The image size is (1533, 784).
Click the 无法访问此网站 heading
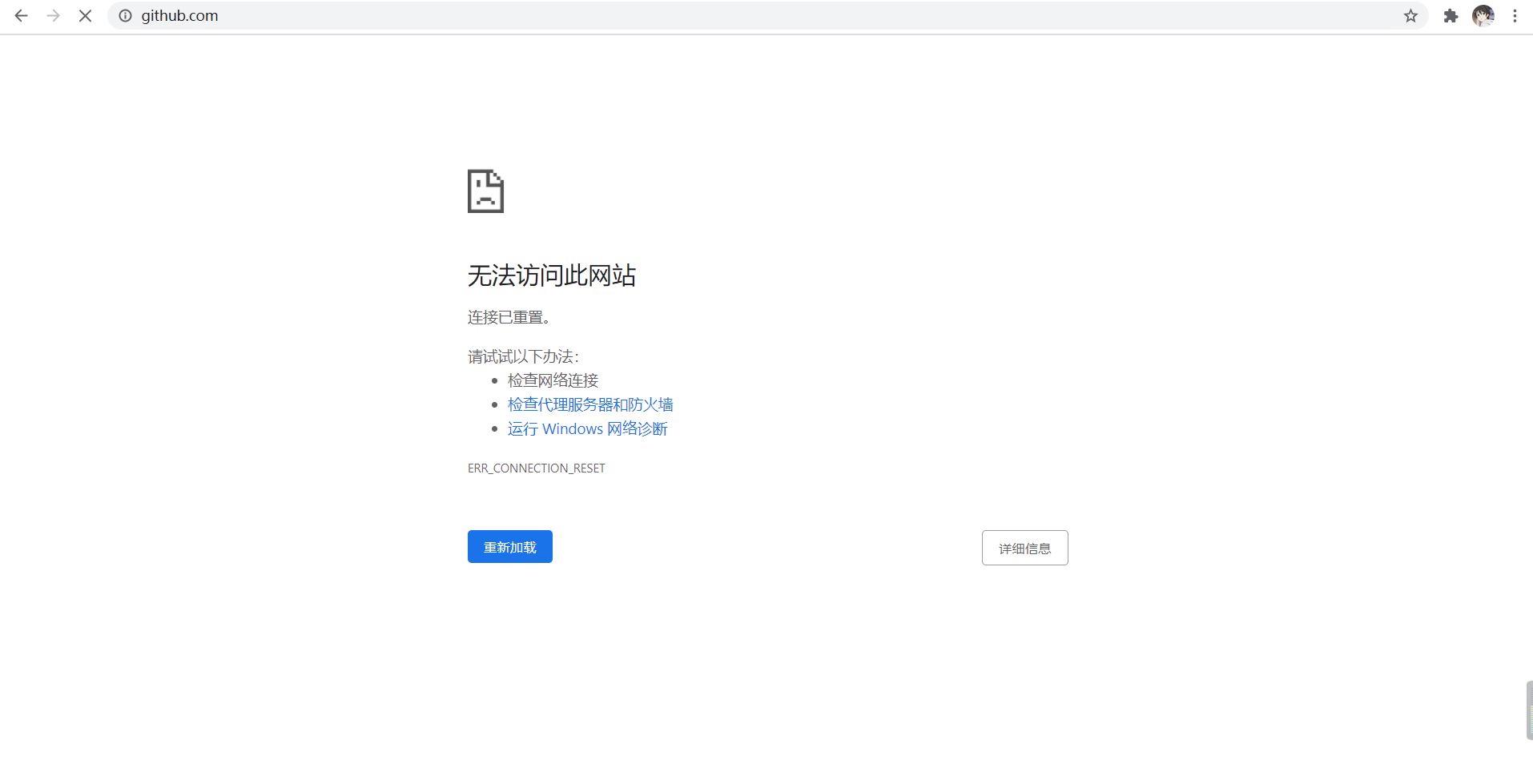[x=551, y=275]
